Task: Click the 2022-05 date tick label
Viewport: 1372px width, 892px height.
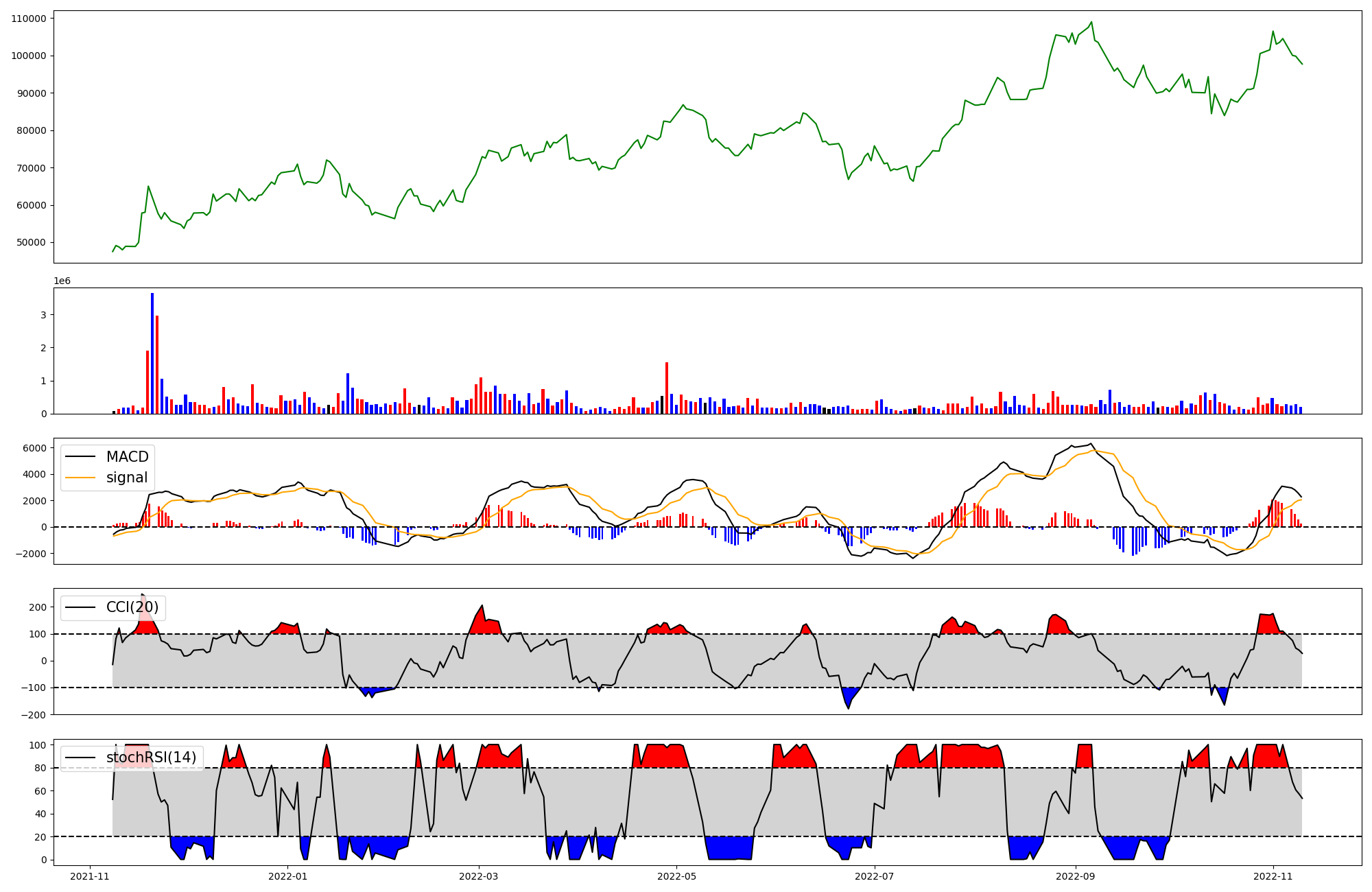Action: (677, 876)
